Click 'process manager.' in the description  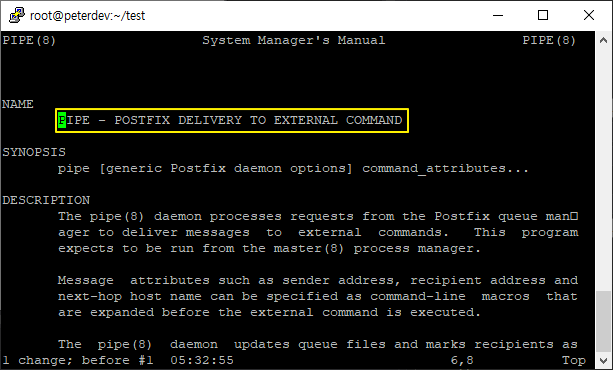417,249
